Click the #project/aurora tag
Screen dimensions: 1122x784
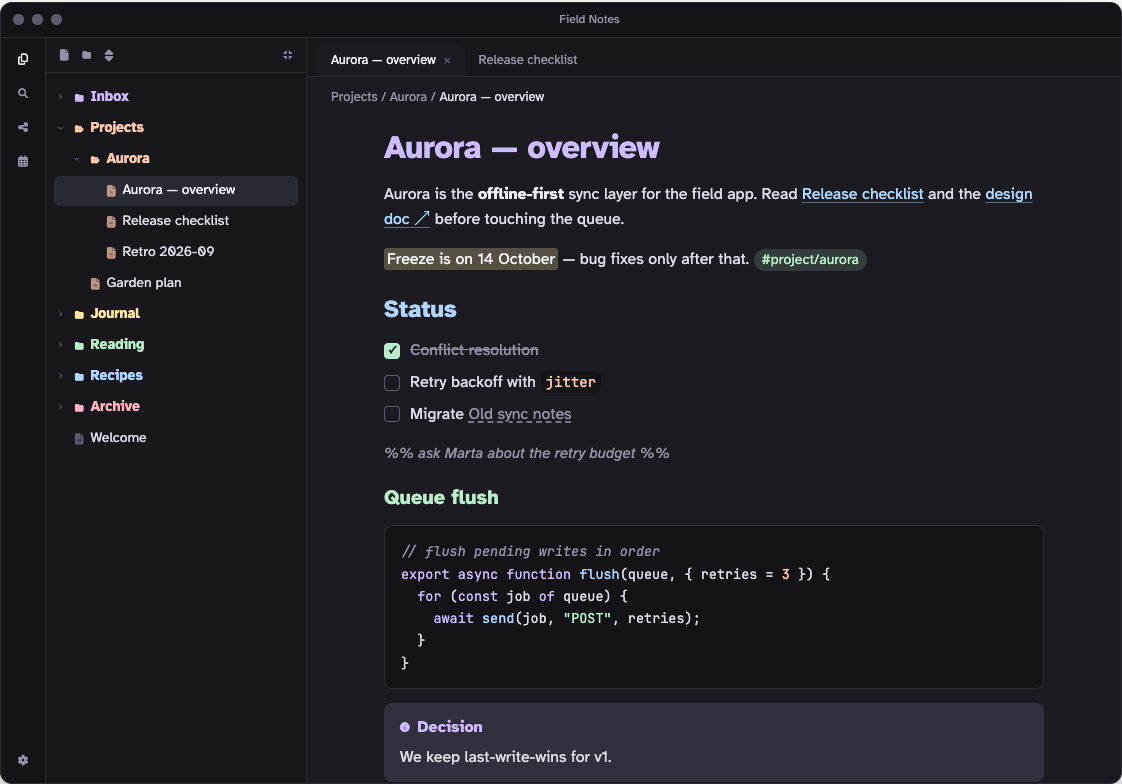tap(810, 260)
